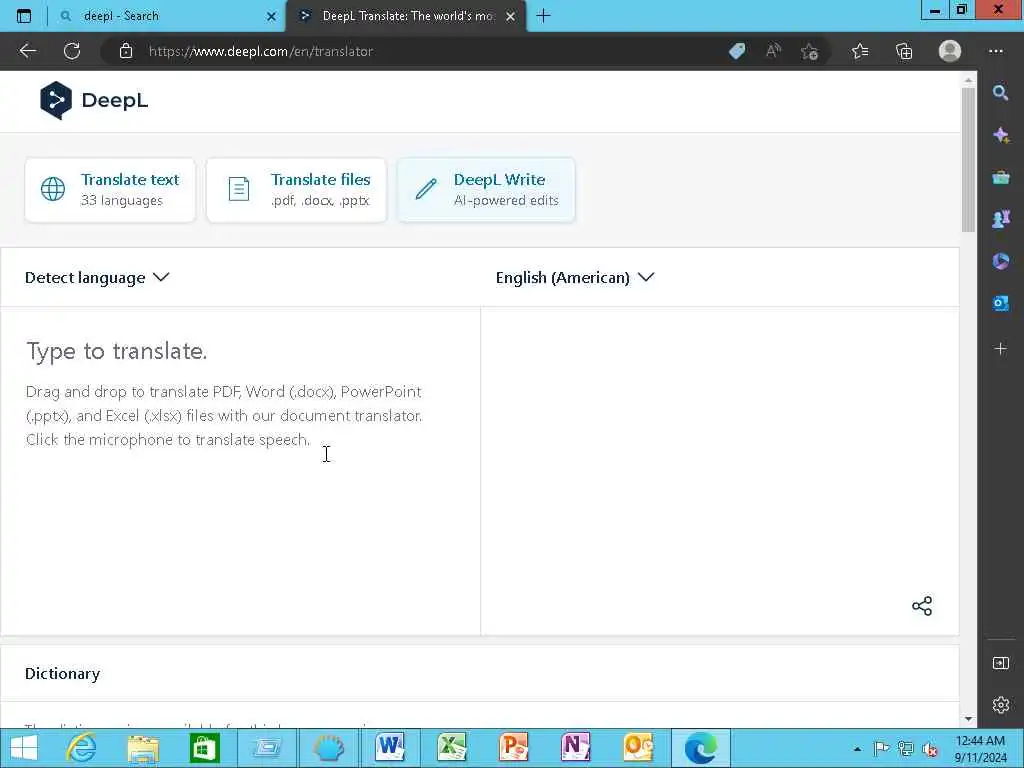Expand Detect language source dropdown
This screenshot has width=1024, height=768.
coord(97,278)
